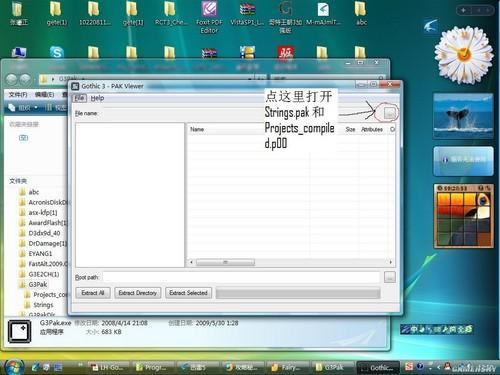
Task: Click the Extract Directory button
Action: 138,293
